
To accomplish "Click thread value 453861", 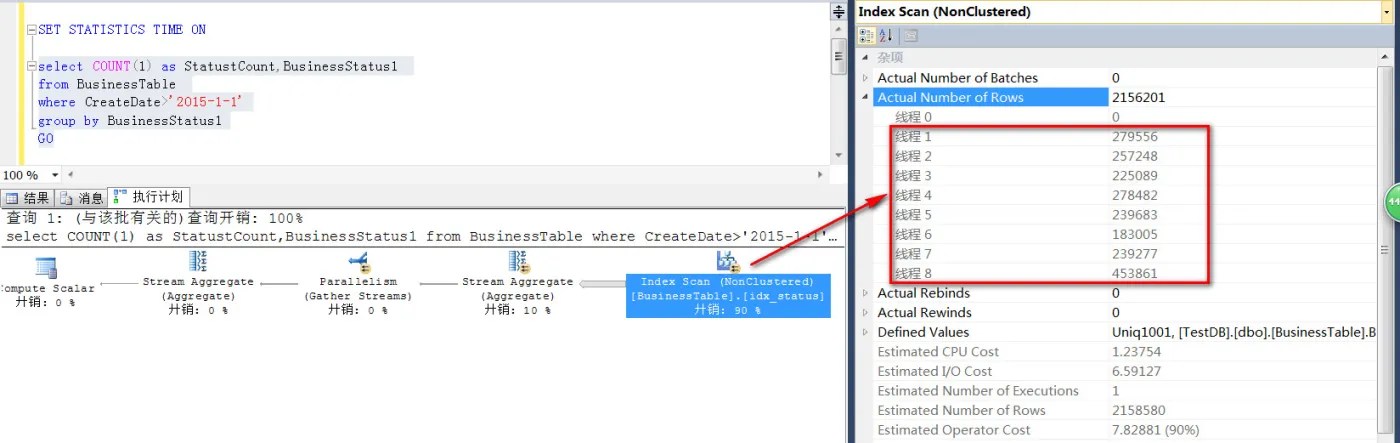I will click(1135, 273).
